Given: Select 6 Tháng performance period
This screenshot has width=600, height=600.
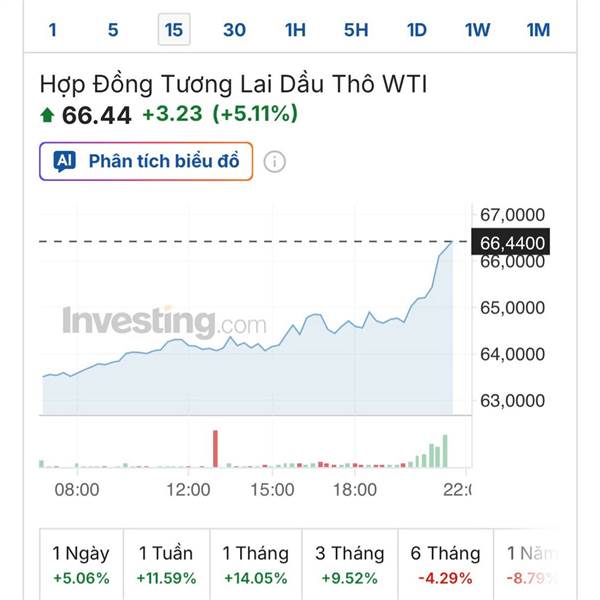Looking at the screenshot, I should (445, 565).
